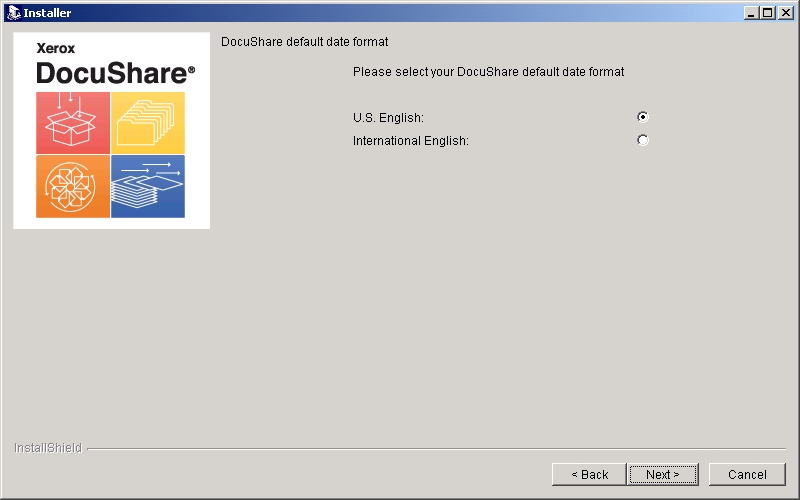Select the U.S. English radio button
The width and height of the screenshot is (800, 500).
643,117
